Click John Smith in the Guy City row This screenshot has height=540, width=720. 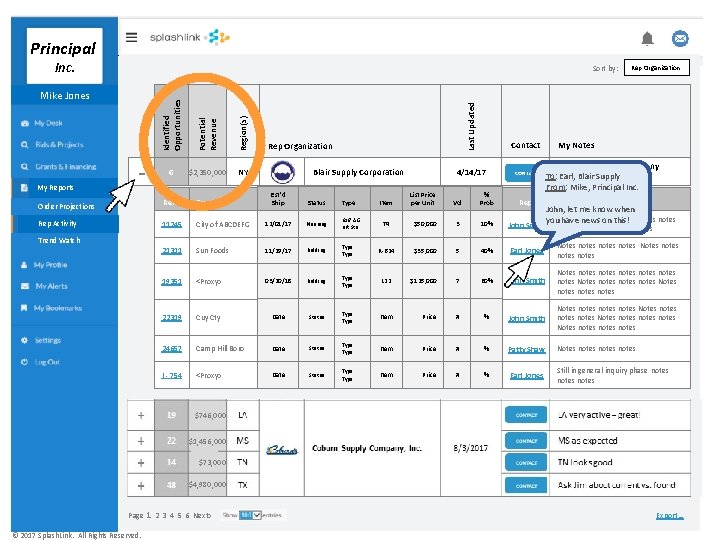point(526,318)
